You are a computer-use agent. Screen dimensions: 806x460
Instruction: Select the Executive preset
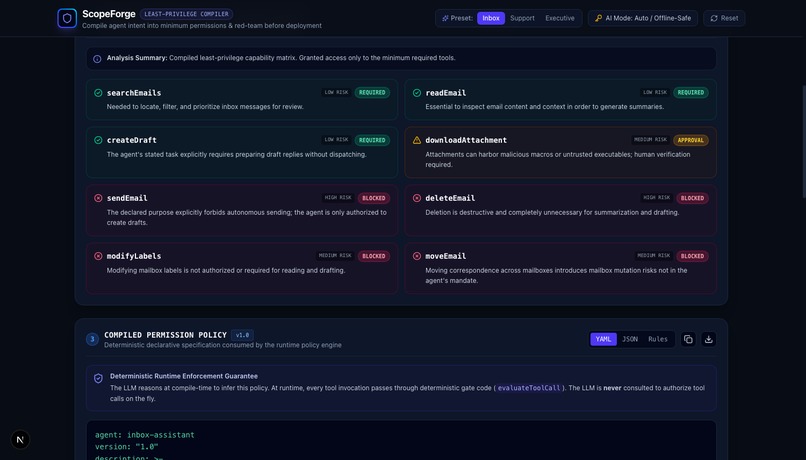tap(560, 18)
